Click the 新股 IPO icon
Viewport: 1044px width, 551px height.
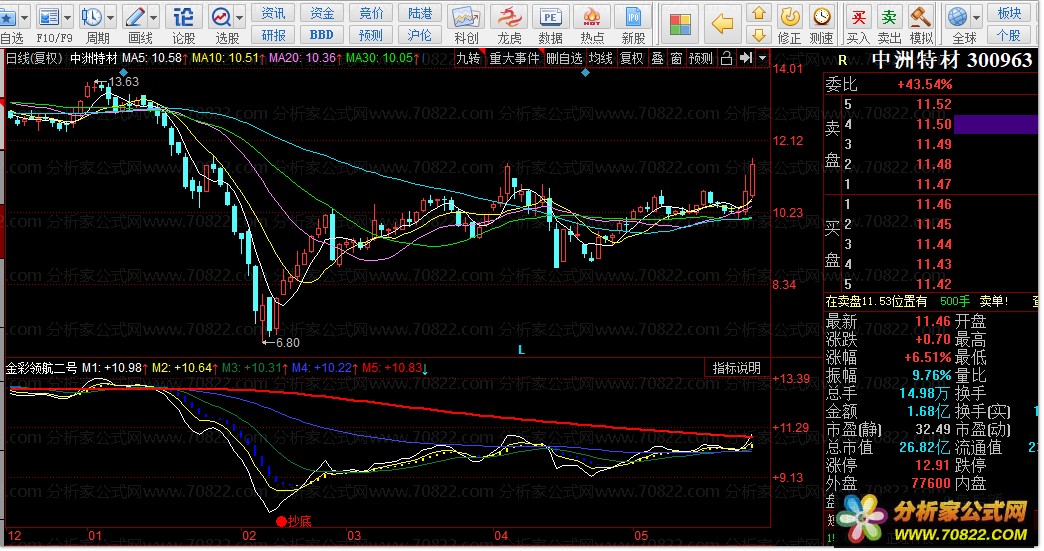[x=633, y=17]
